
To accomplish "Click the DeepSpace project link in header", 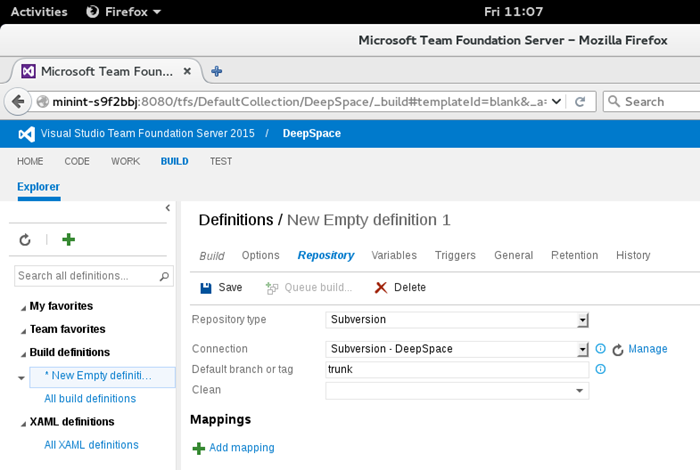I will point(312,133).
